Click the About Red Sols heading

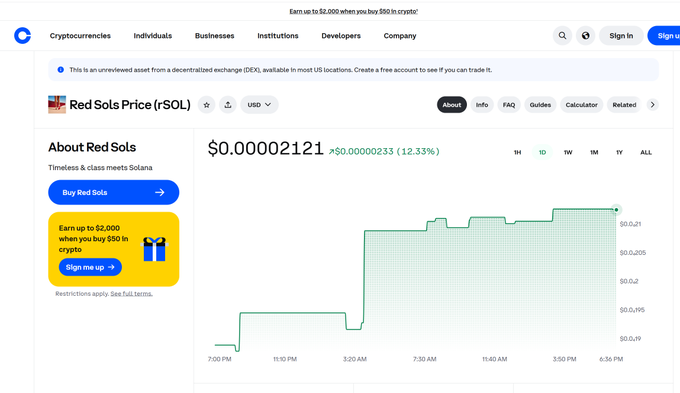click(92, 147)
